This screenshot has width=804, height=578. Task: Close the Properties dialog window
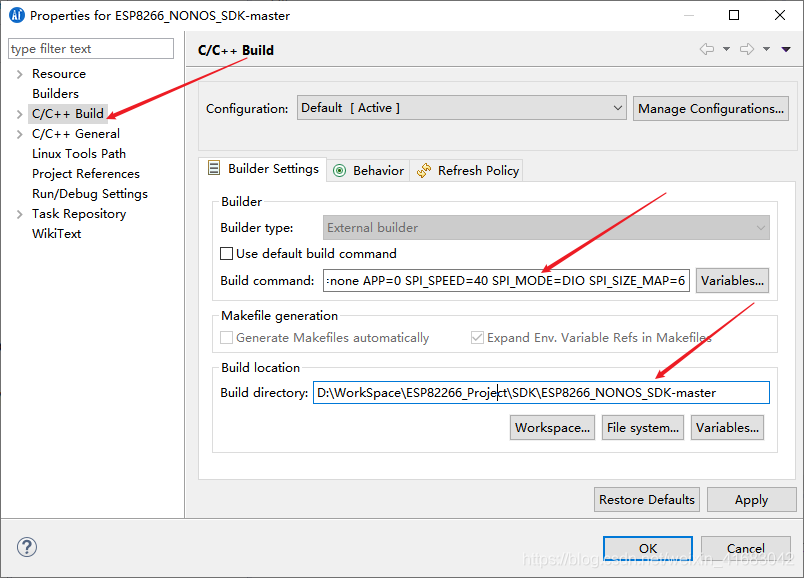779,15
